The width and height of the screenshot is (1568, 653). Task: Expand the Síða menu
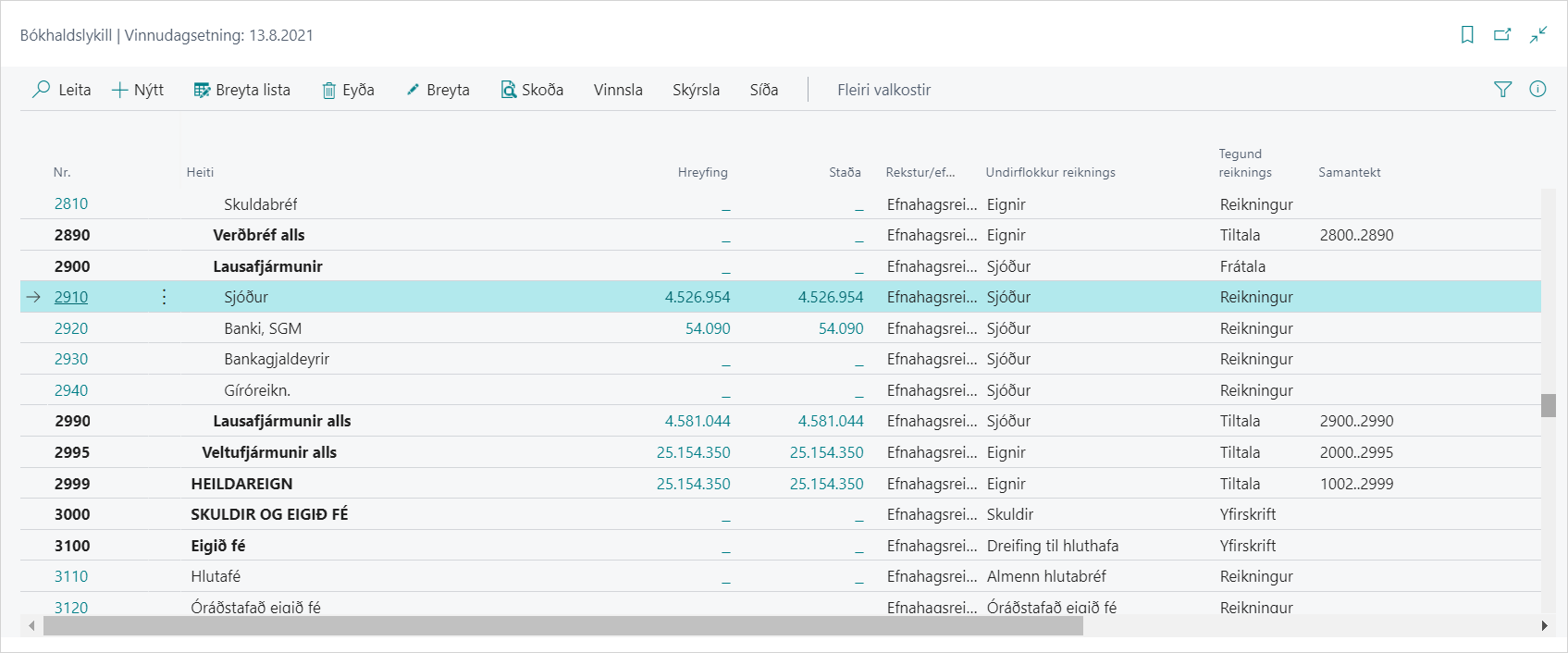click(763, 90)
